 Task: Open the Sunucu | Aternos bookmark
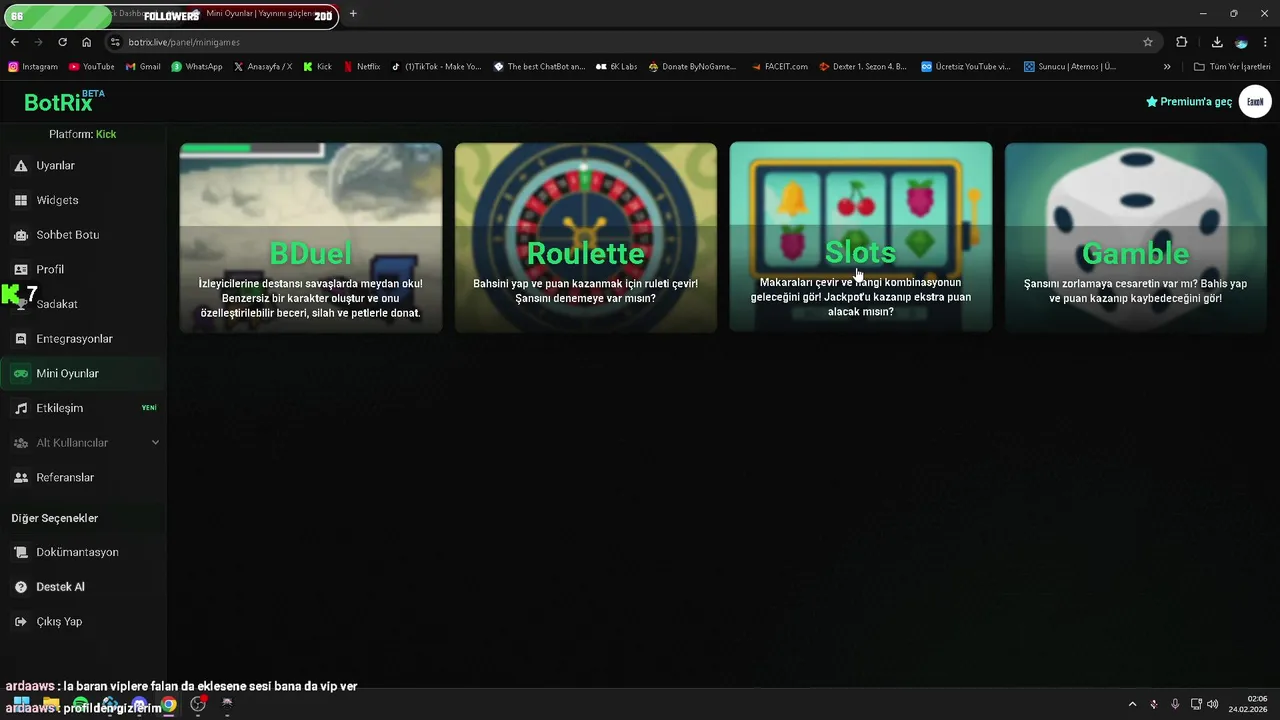[1070, 67]
